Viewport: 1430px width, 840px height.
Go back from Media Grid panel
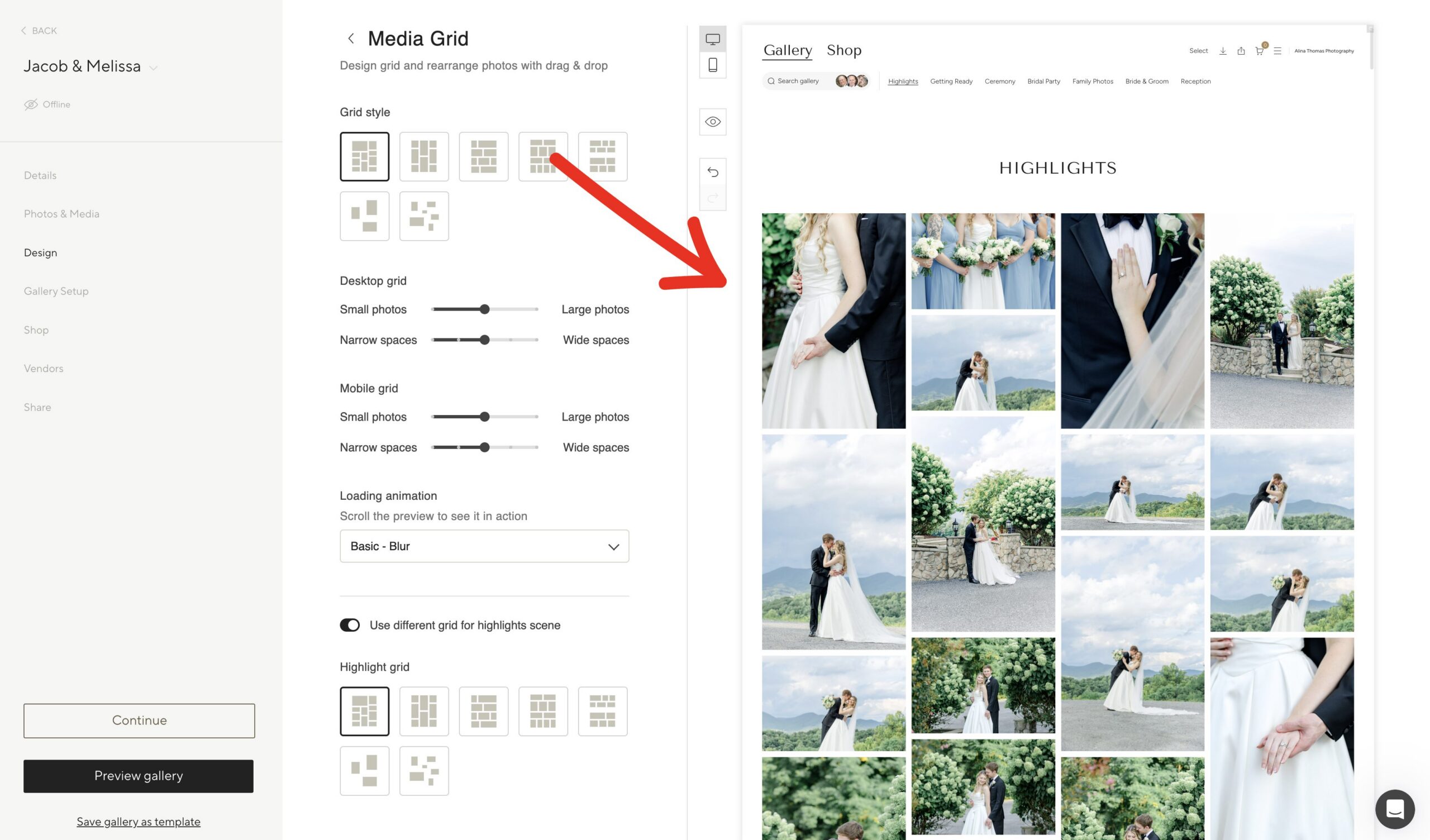[351, 39]
